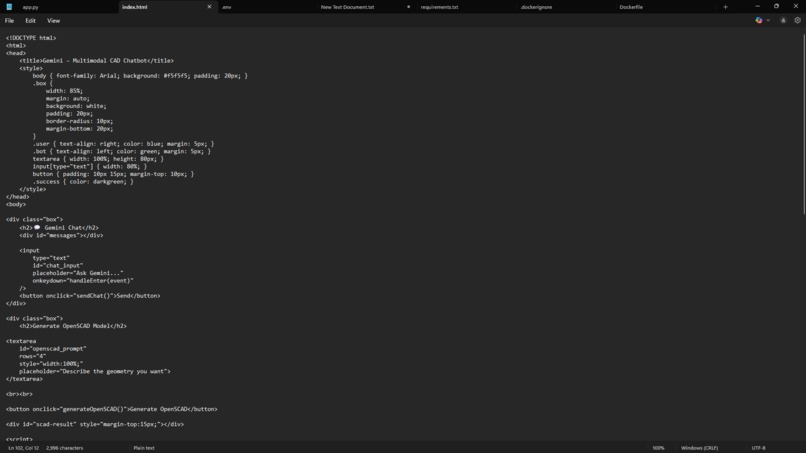Click the 100% zoom level indicator

click(x=658, y=448)
